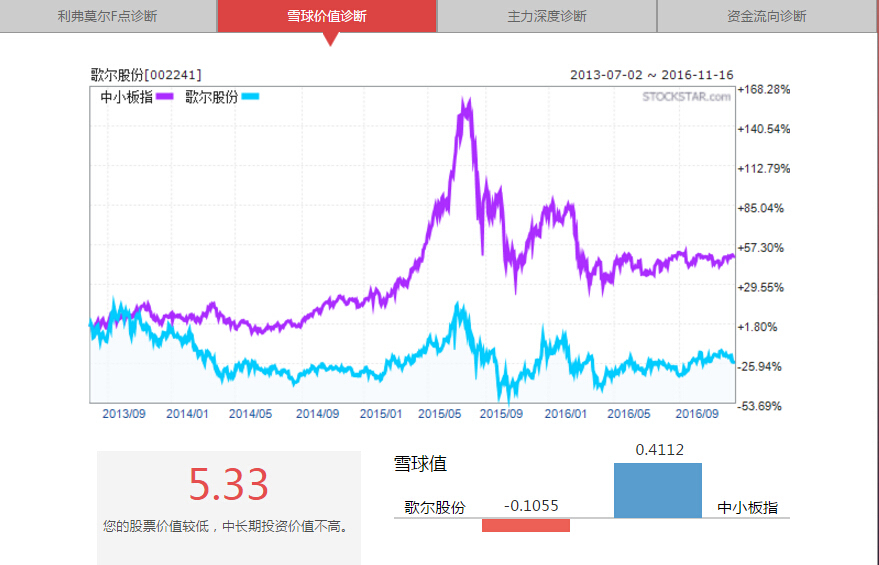Click the -25.94% axis label
879x565 pixels.
760,367
